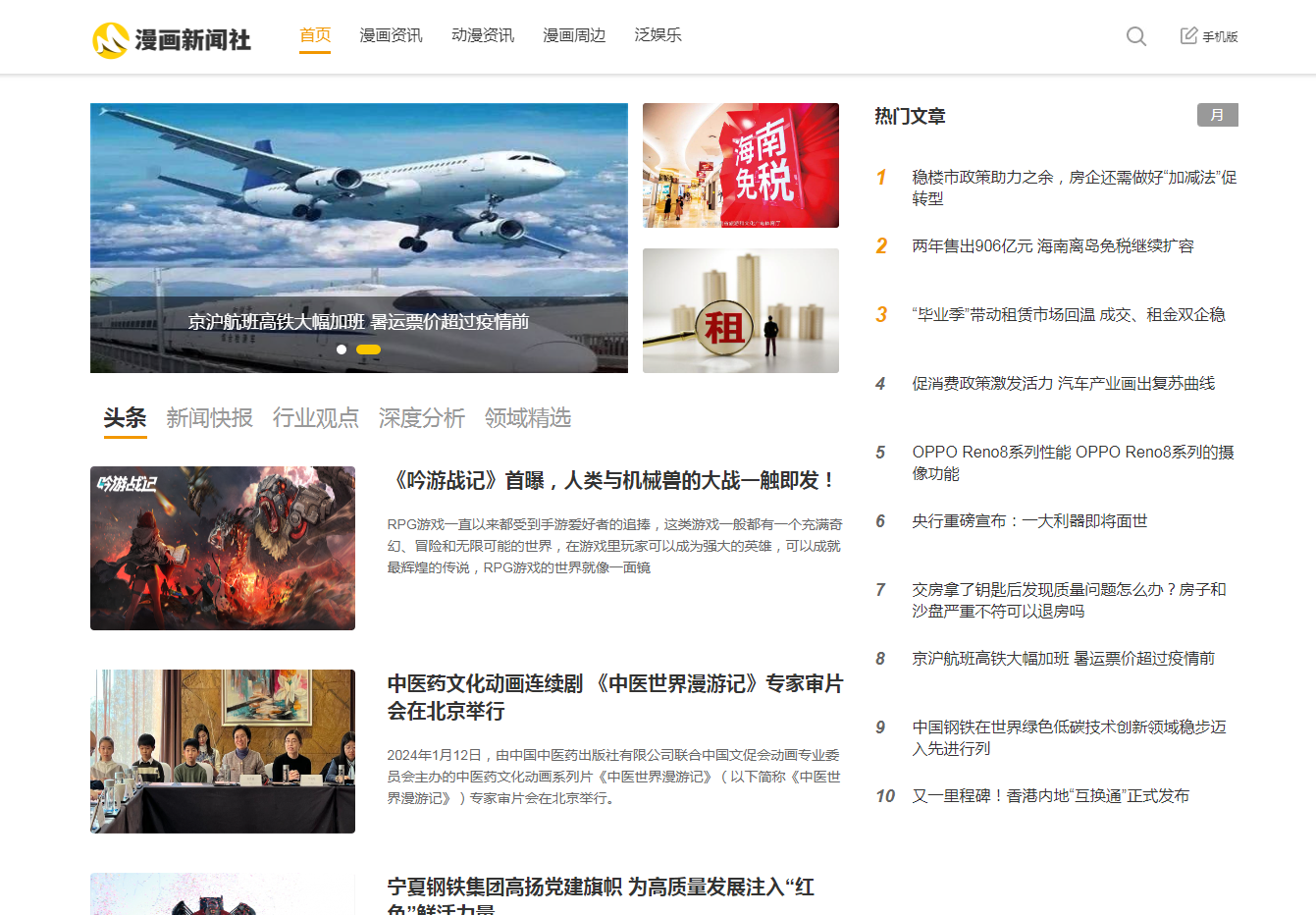
Task: Open banner caption 京沪航班高铁大幅加班
Action: pyautogui.click(x=358, y=322)
